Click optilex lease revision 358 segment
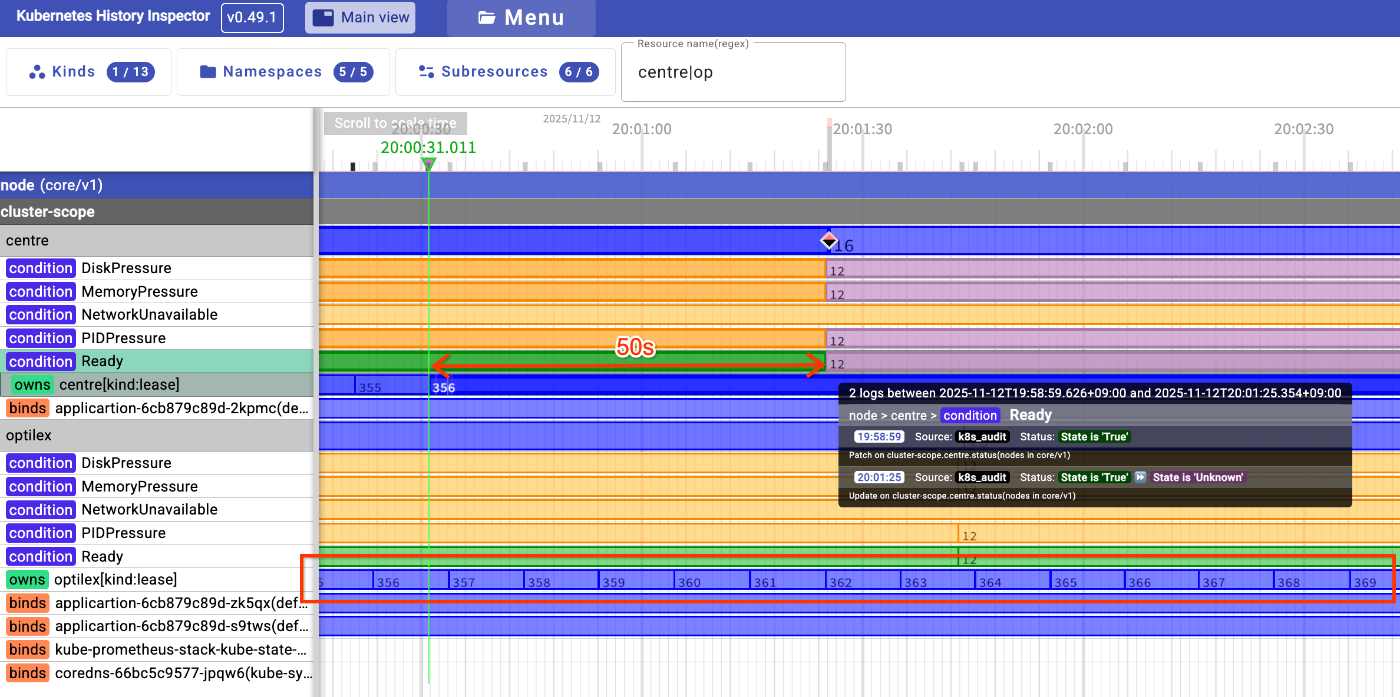 click(560, 581)
